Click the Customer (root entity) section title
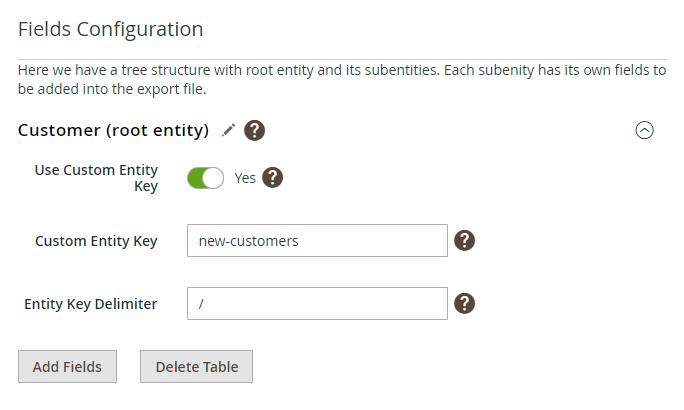684x410 pixels. 113,130
